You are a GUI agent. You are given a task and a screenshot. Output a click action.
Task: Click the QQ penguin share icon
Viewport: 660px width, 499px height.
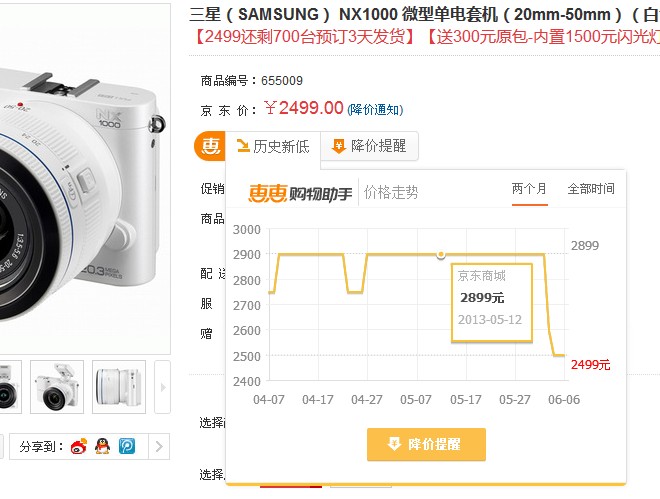[102, 446]
